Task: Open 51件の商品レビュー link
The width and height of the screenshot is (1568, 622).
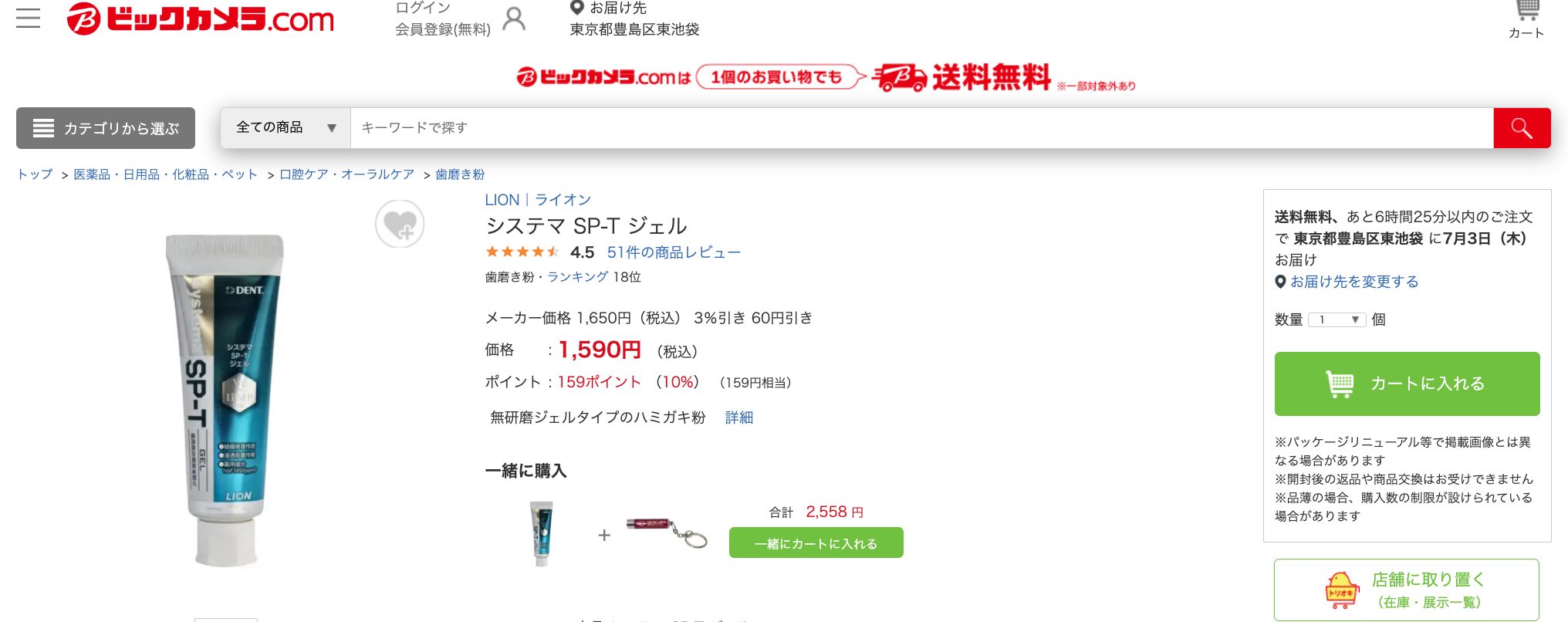Action: [x=674, y=252]
